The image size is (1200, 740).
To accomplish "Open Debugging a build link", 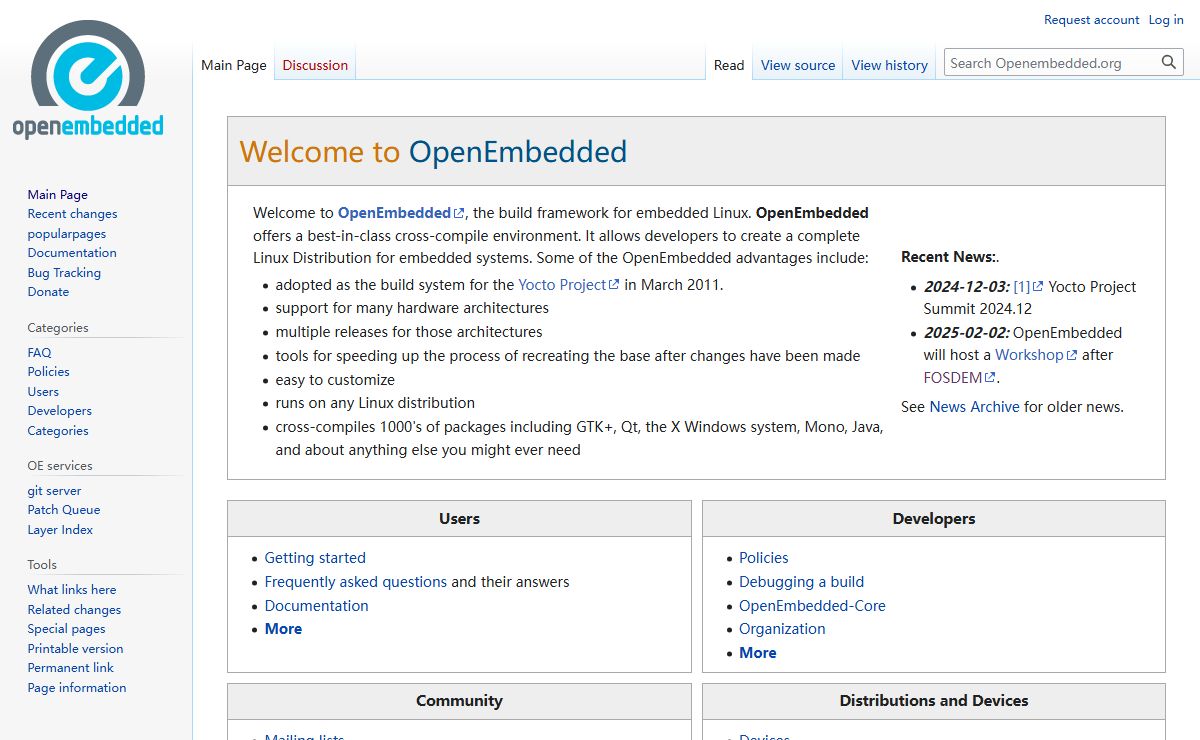I will 801,582.
